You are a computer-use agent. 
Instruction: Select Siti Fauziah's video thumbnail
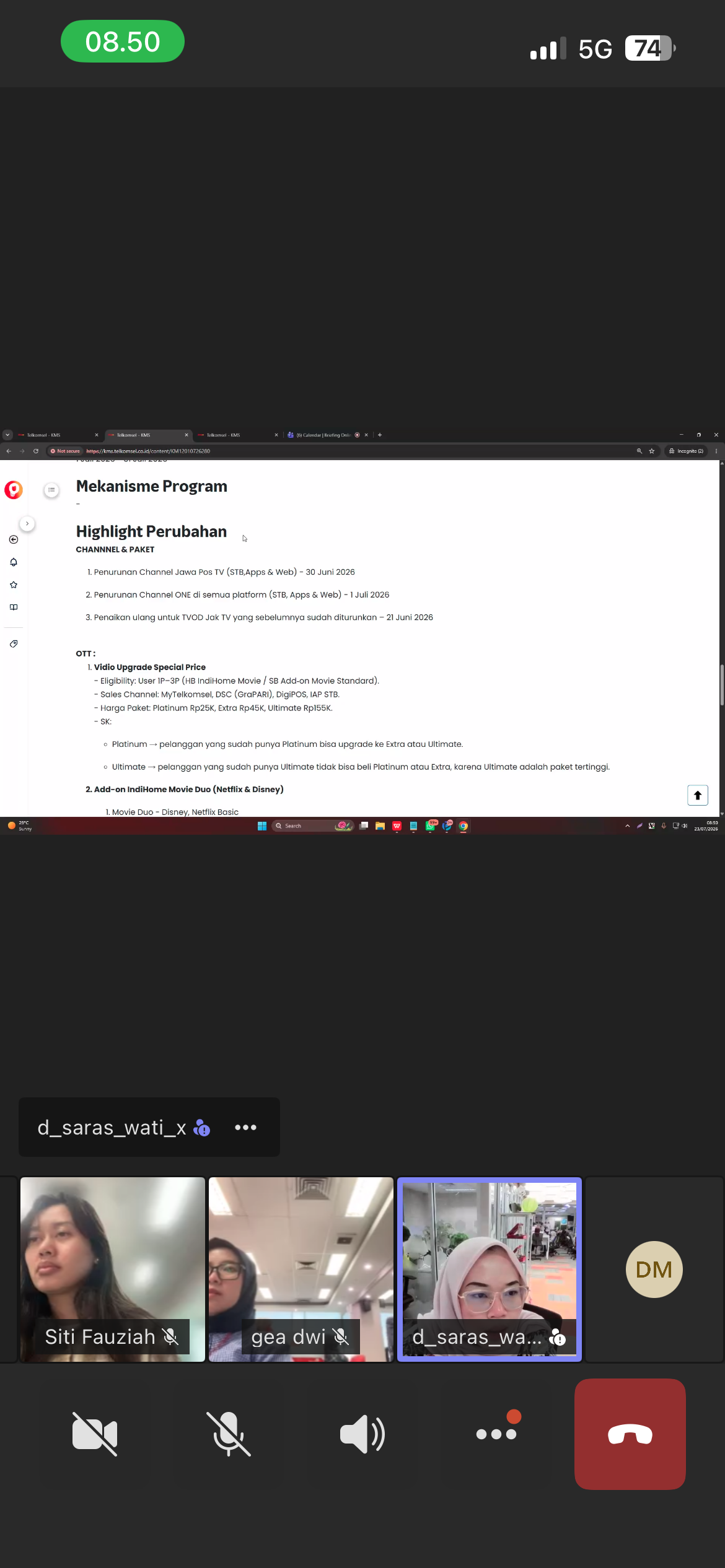coord(113,1270)
